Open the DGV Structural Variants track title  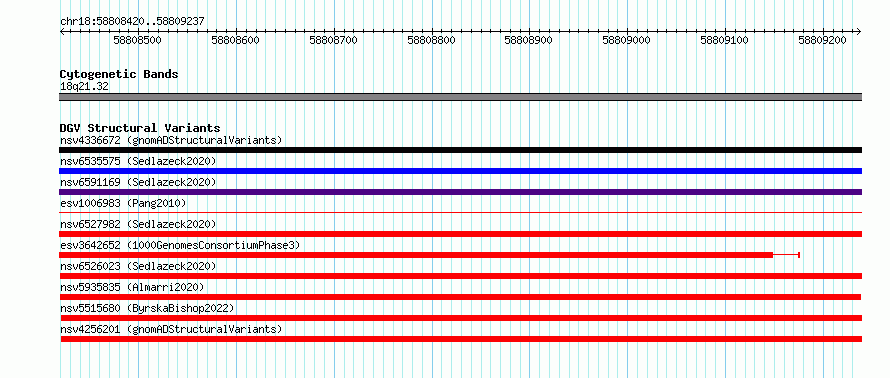point(140,128)
